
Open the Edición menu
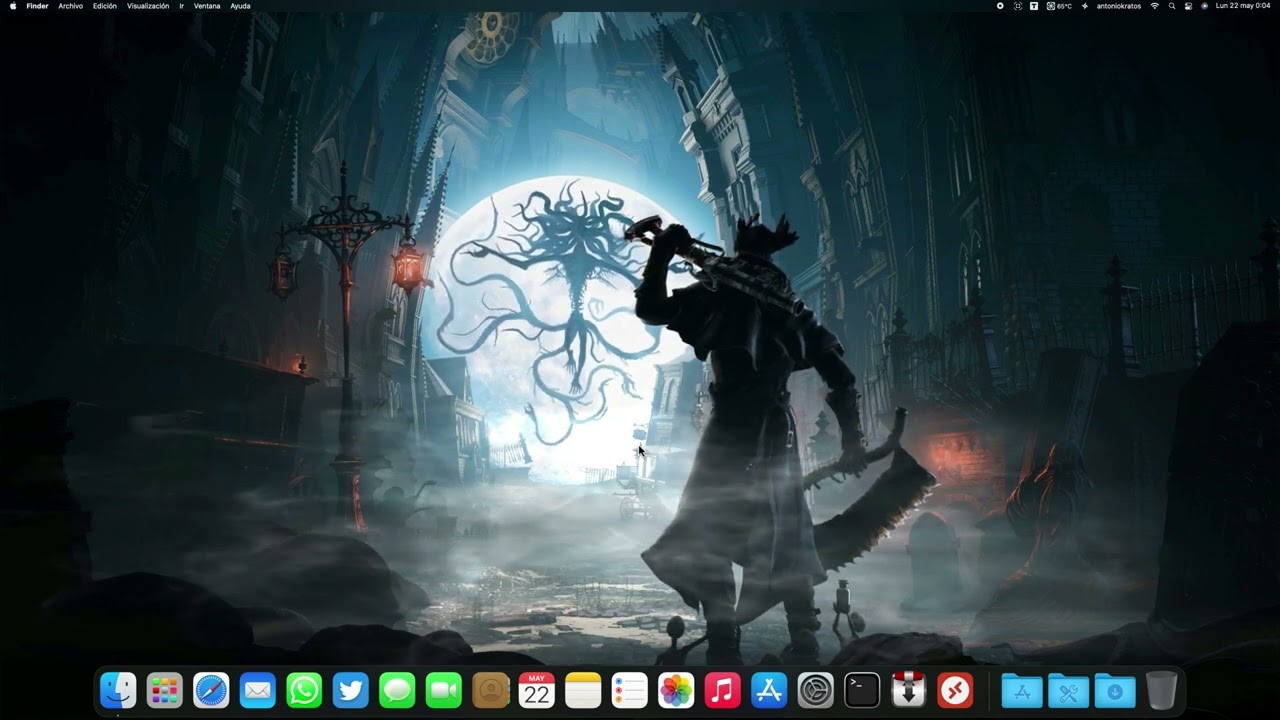pos(105,6)
